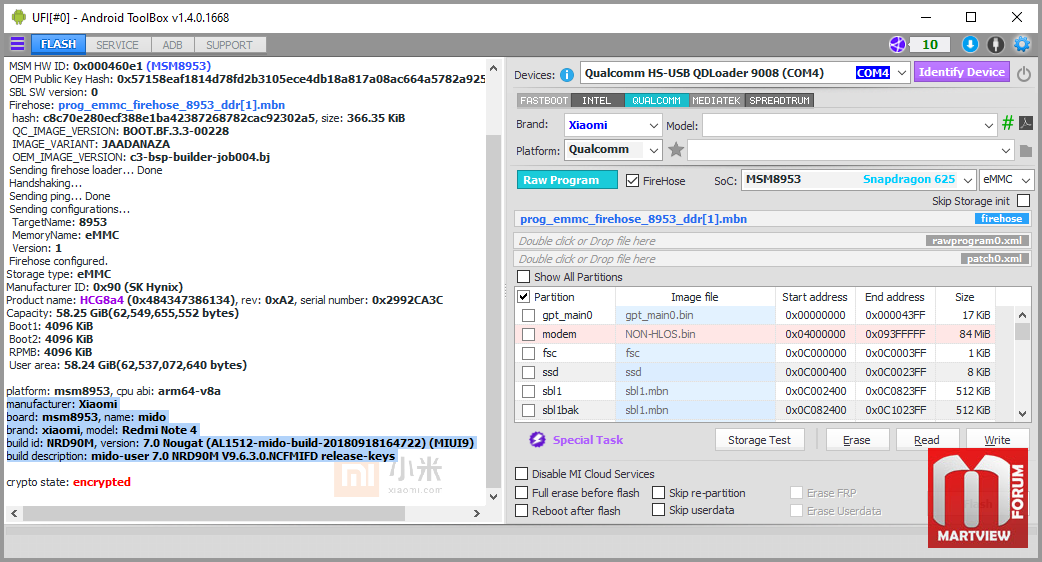This screenshot has height=562, width=1042.
Task: Click the blue download update icon
Action: point(970,45)
